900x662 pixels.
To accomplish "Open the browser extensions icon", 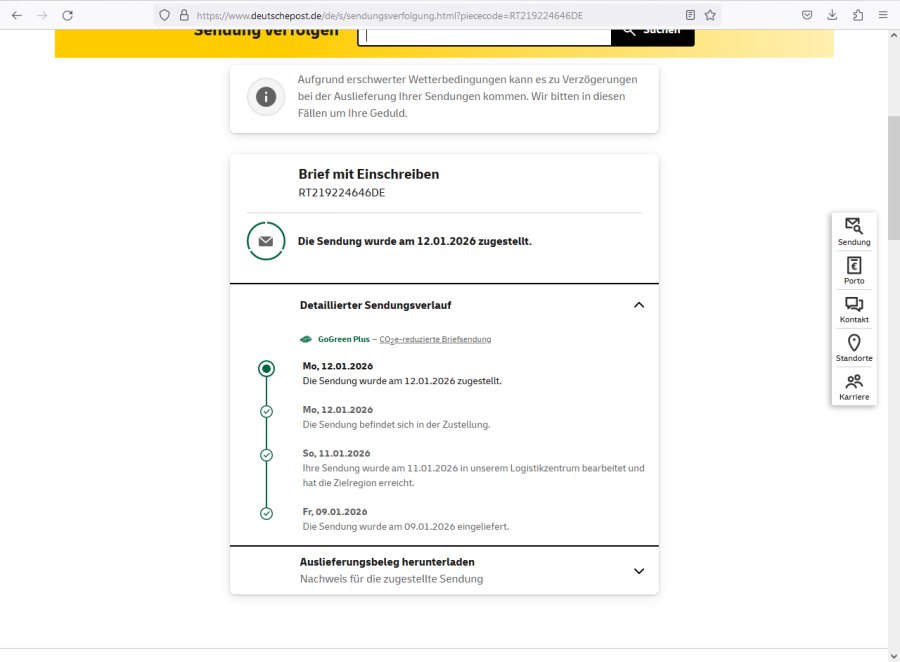I will pyautogui.click(x=857, y=15).
